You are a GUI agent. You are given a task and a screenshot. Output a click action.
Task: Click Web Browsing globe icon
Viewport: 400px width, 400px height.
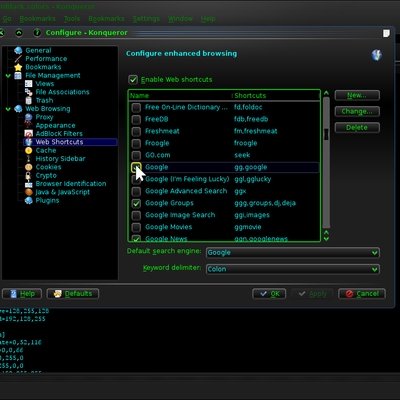coord(18,109)
